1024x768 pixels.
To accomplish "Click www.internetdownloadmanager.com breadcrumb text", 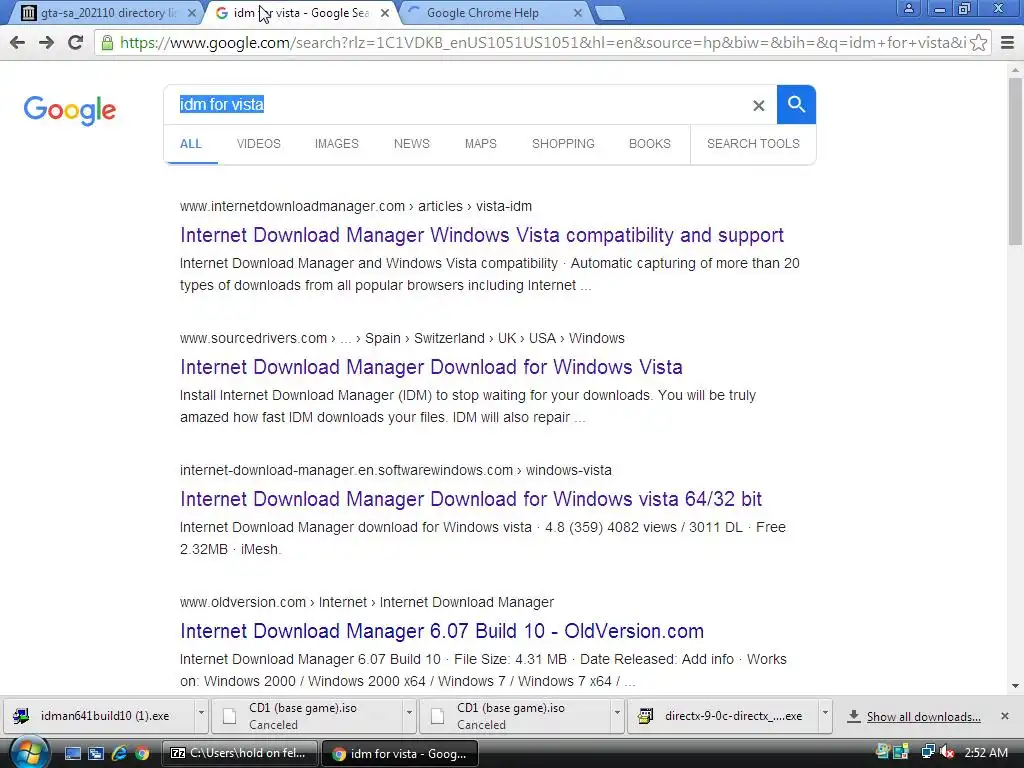I will click(293, 206).
